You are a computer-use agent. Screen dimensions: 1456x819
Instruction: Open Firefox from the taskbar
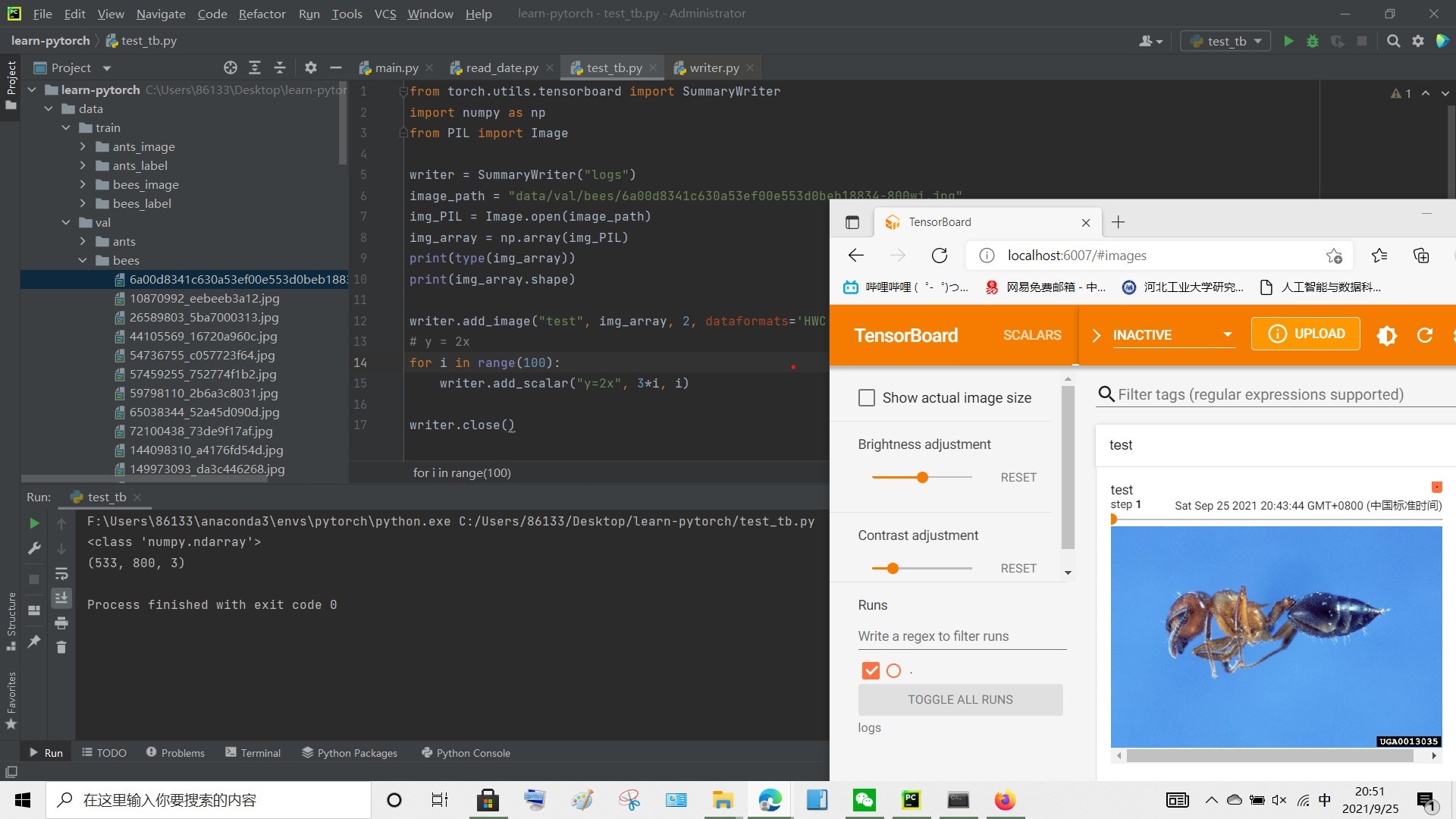1005,800
